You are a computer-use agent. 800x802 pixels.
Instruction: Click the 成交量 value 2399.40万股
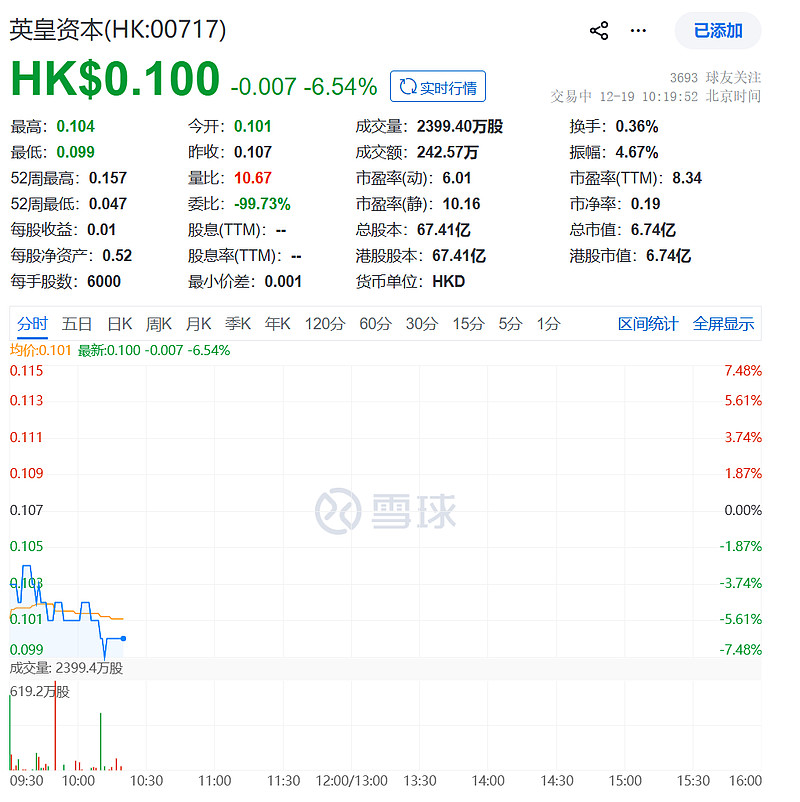click(x=460, y=126)
